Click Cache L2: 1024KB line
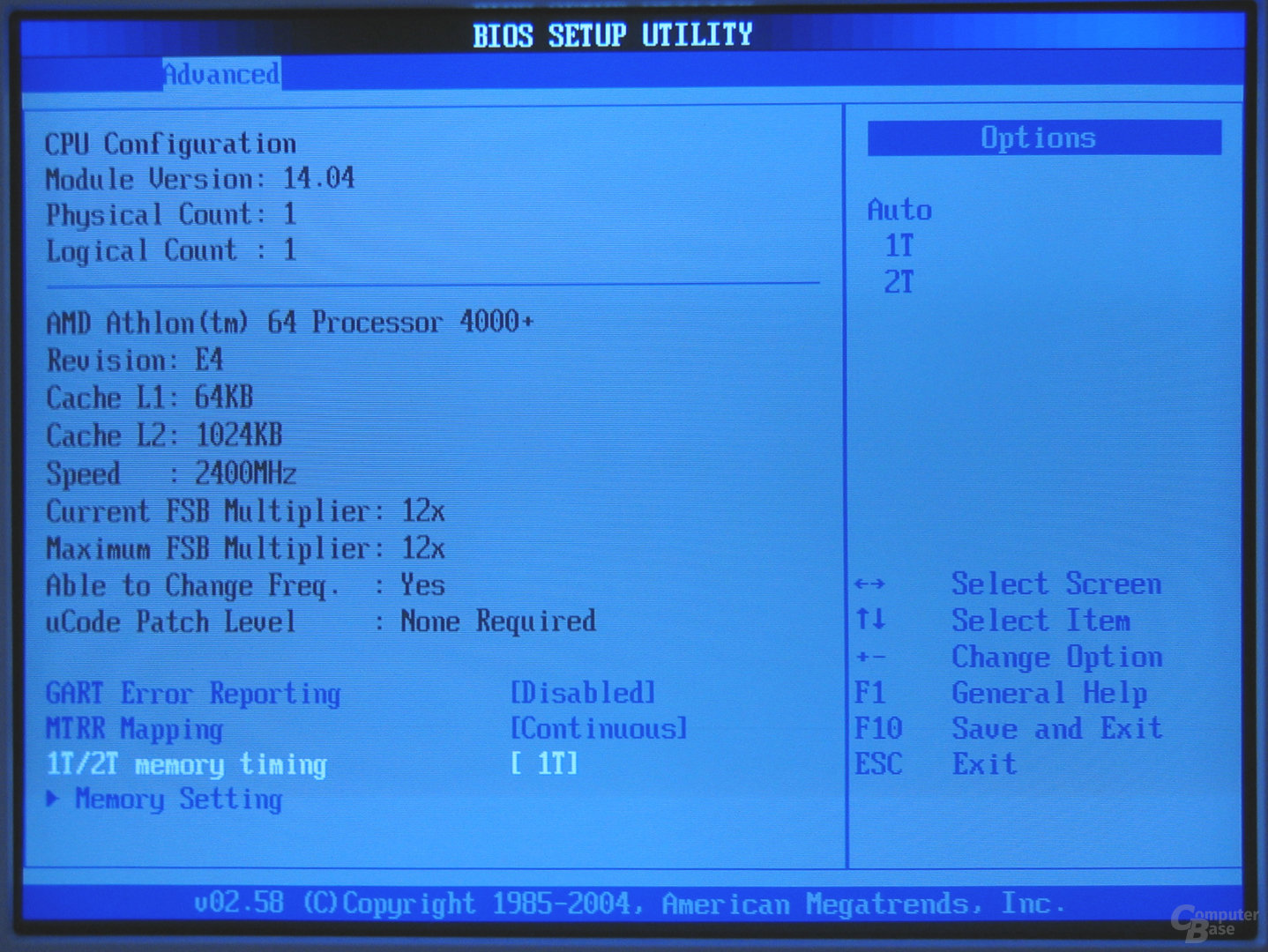The width and height of the screenshot is (1268, 952). pyautogui.click(x=165, y=435)
